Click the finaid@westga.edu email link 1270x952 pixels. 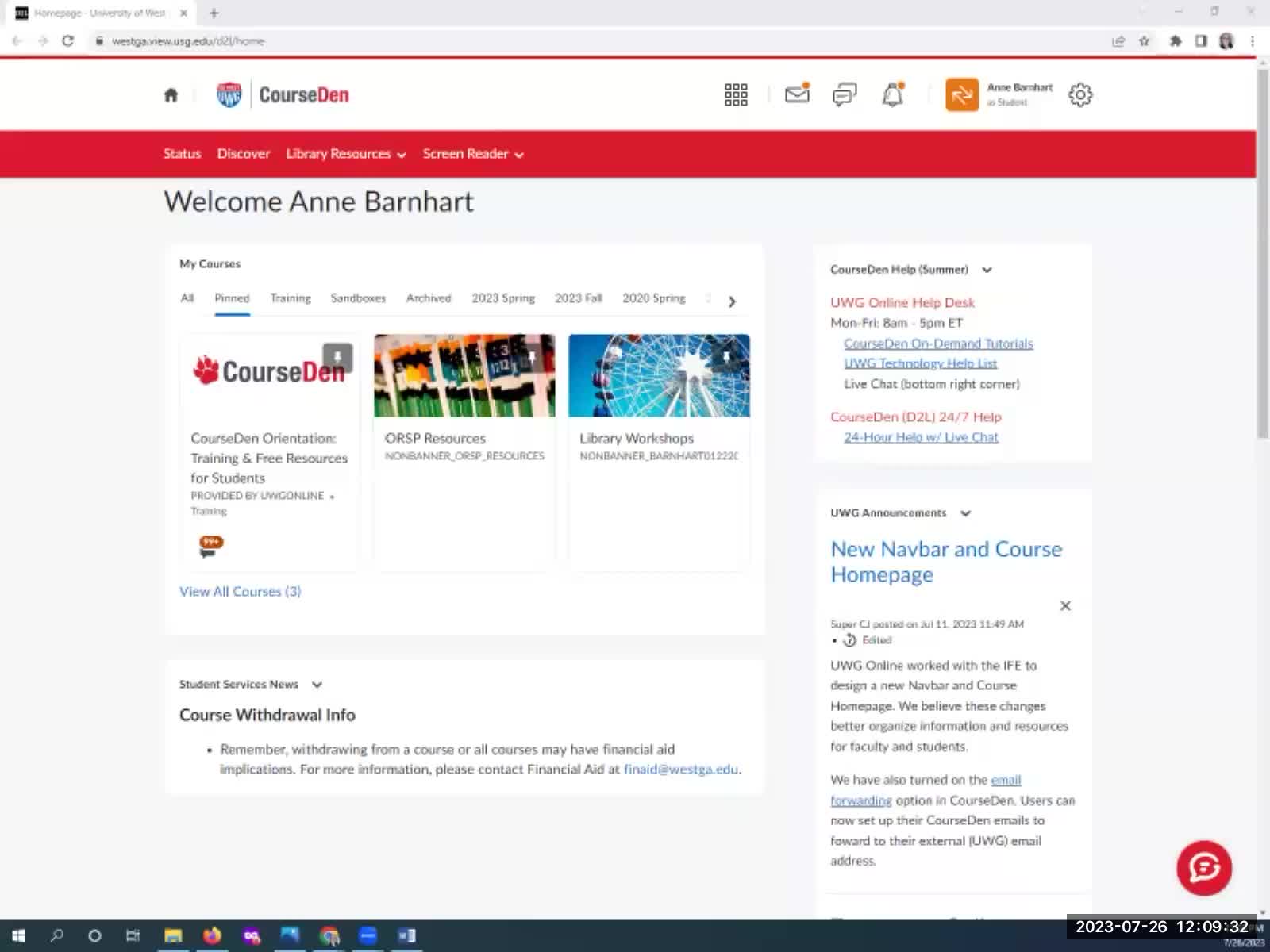coord(681,770)
